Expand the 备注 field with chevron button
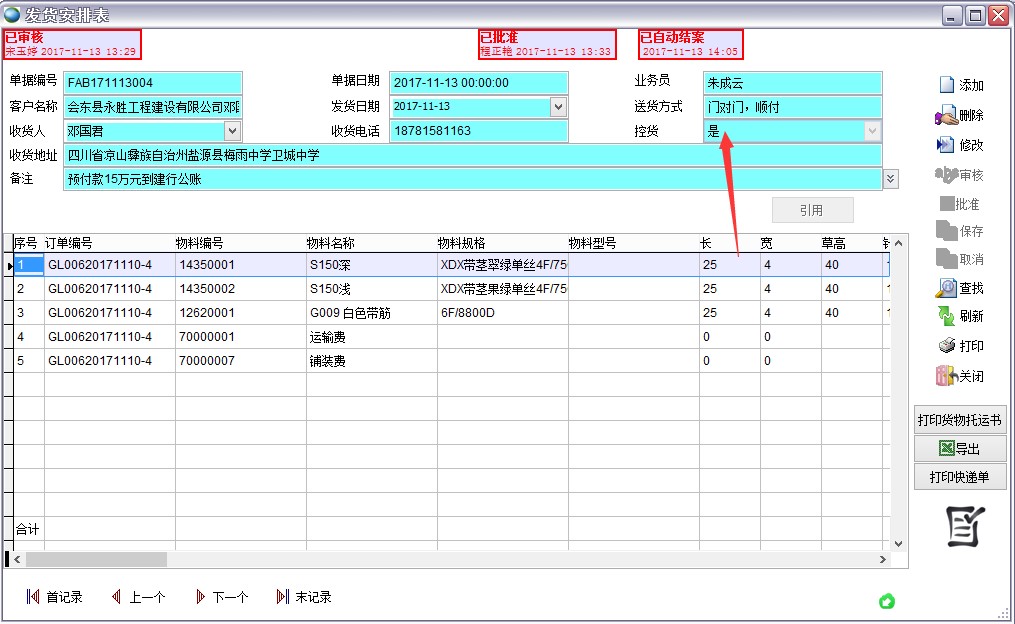Image resolution: width=1015 pixels, height=624 pixels. pyautogui.click(x=891, y=178)
